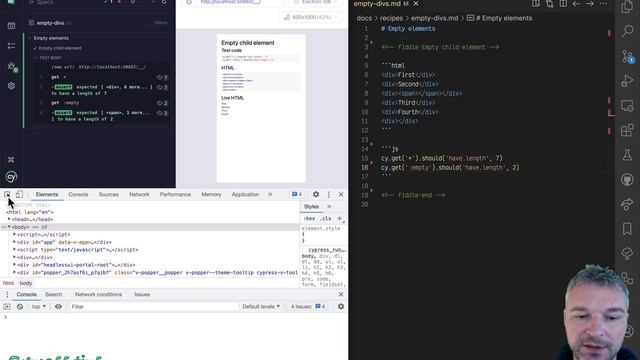Switch to Elements tab in DevTools
The height and width of the screenshot is (360, 640).
tap(47, 195)
